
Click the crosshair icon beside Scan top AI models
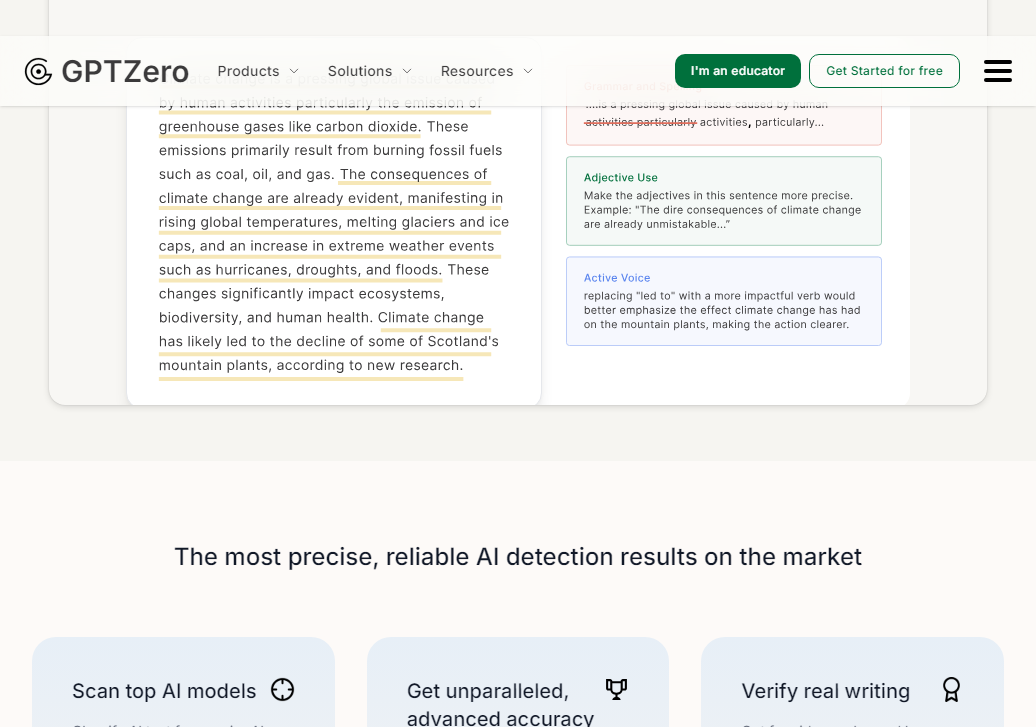[x=282, y=689]
